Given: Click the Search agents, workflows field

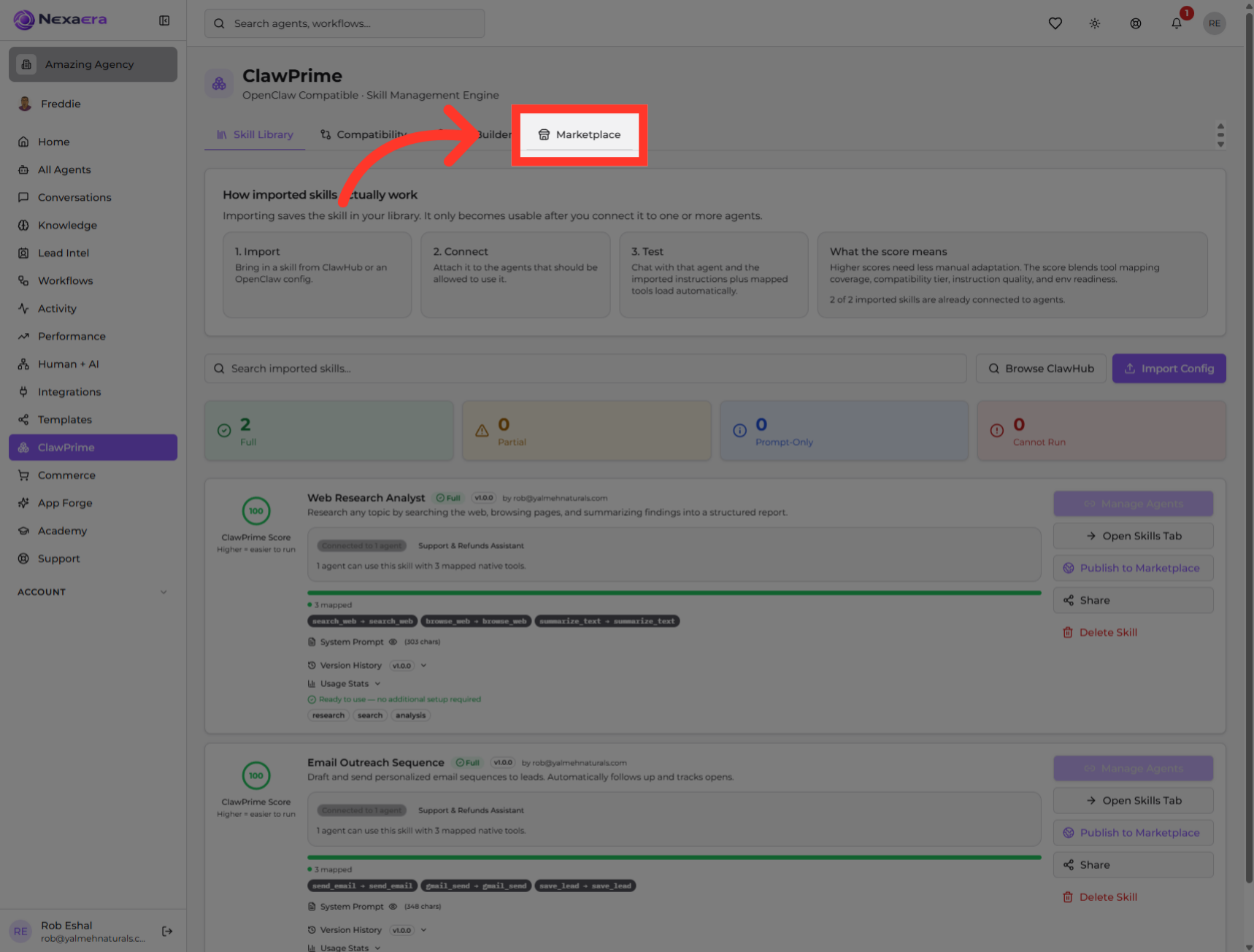Looking at the screenshot, I should [x=345, y=23].
